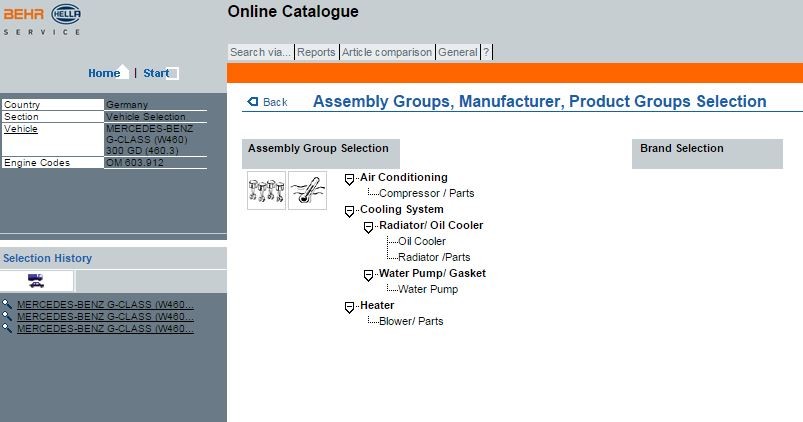The image size is (803, 422).
Task: Click the Home link
Action: tap(104, 73)
